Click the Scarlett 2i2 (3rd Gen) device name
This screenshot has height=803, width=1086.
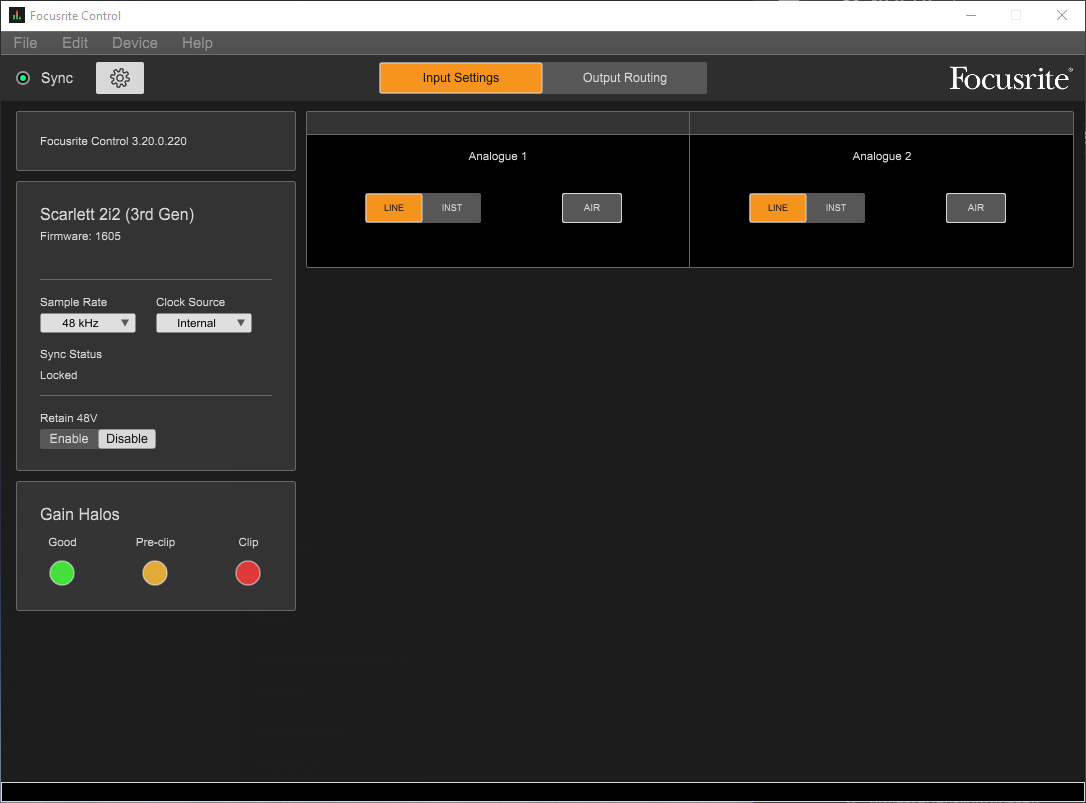117,214
